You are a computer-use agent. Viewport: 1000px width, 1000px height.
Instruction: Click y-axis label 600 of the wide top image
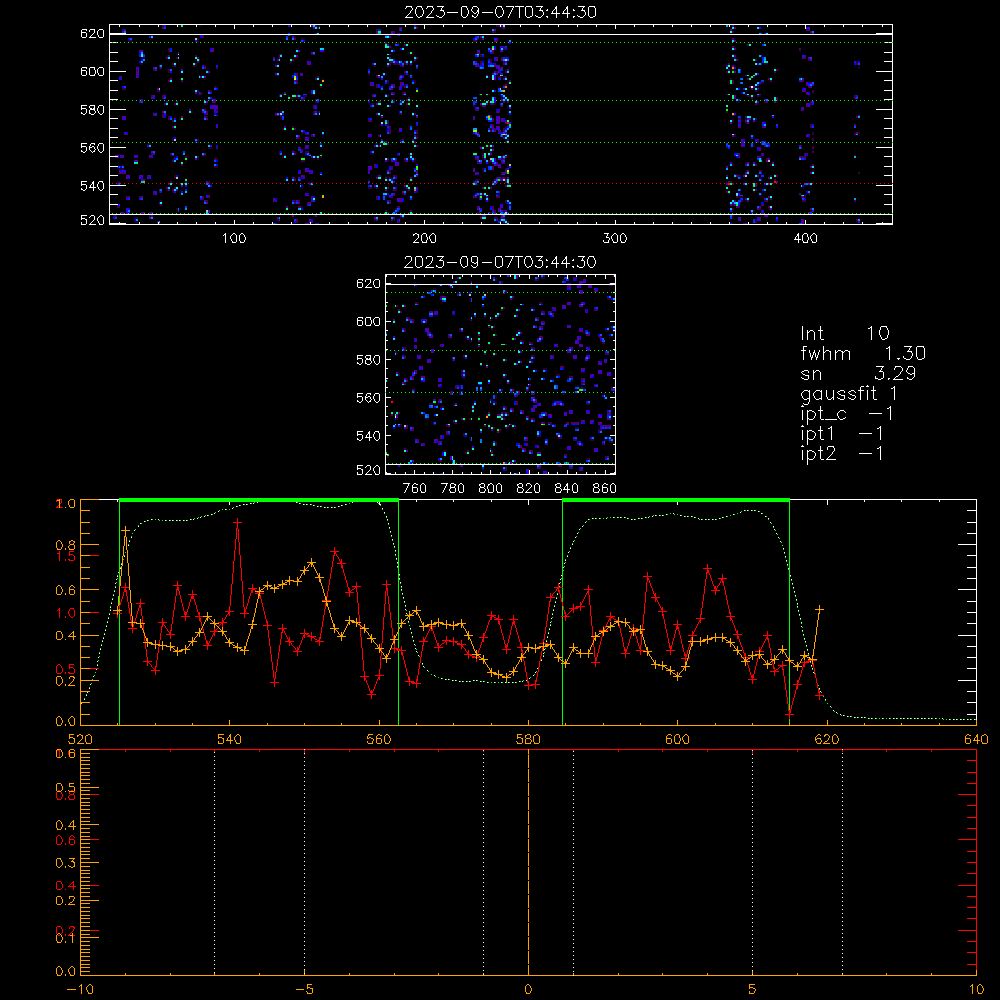point(92,71)
